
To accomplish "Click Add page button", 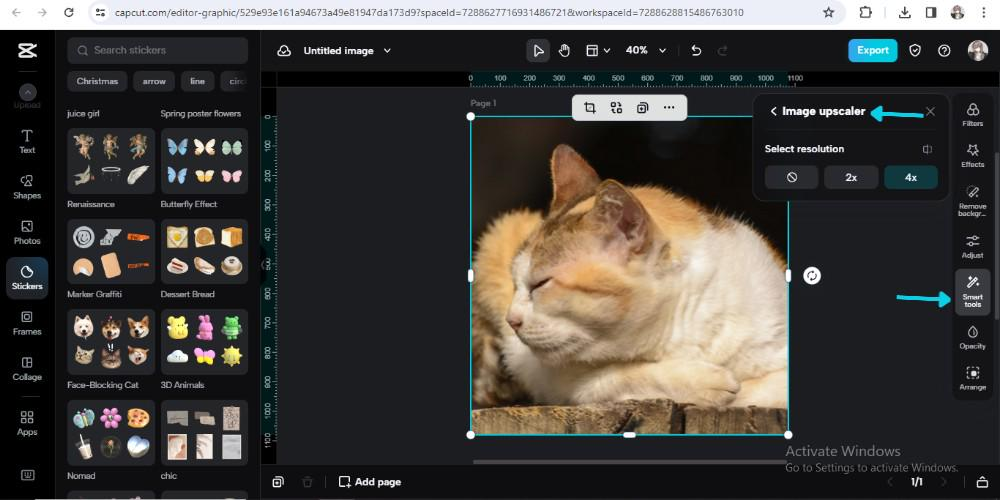I will 370,482.
